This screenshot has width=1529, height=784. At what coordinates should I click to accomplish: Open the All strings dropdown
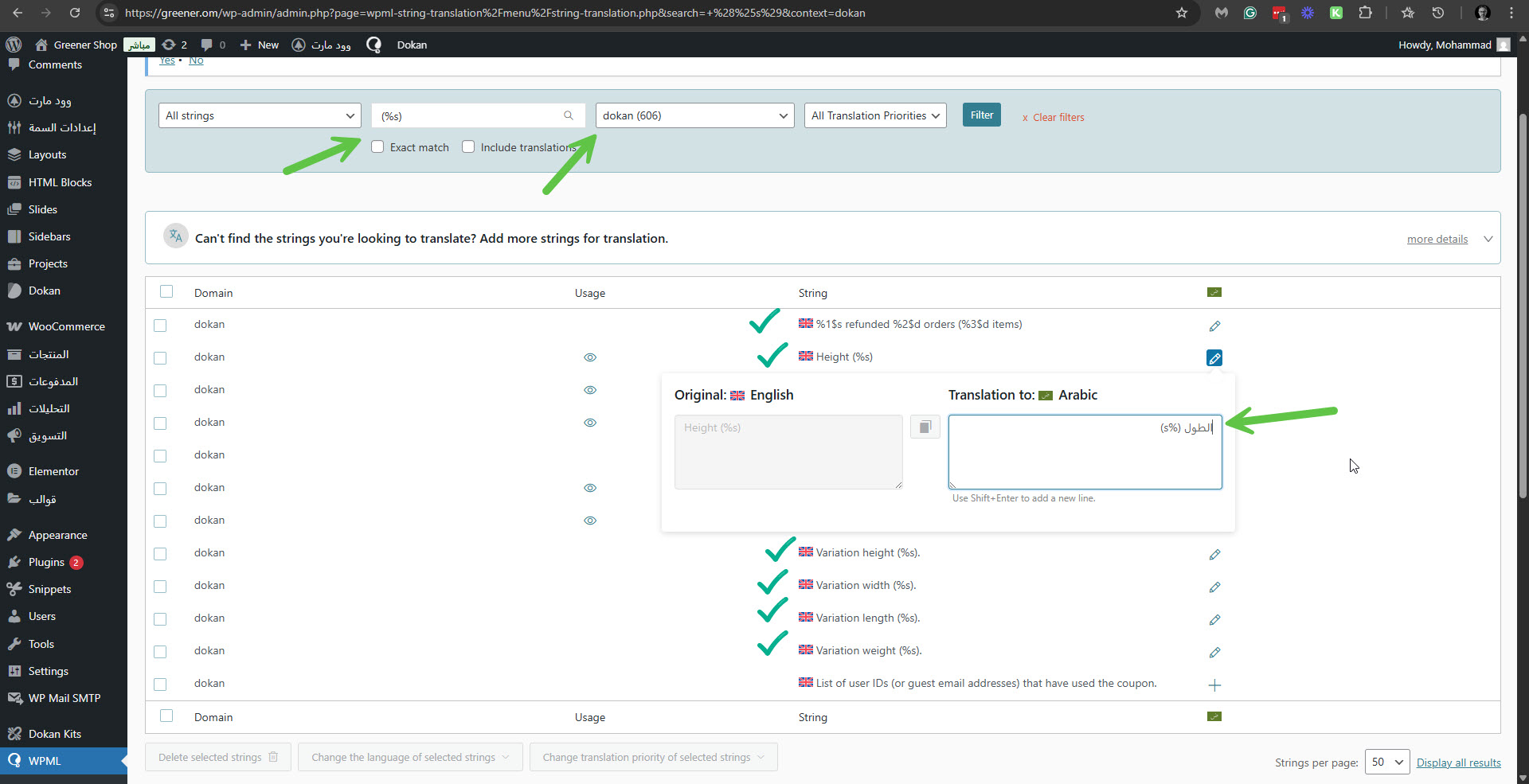pyautogui.click(x=260, y=115)
